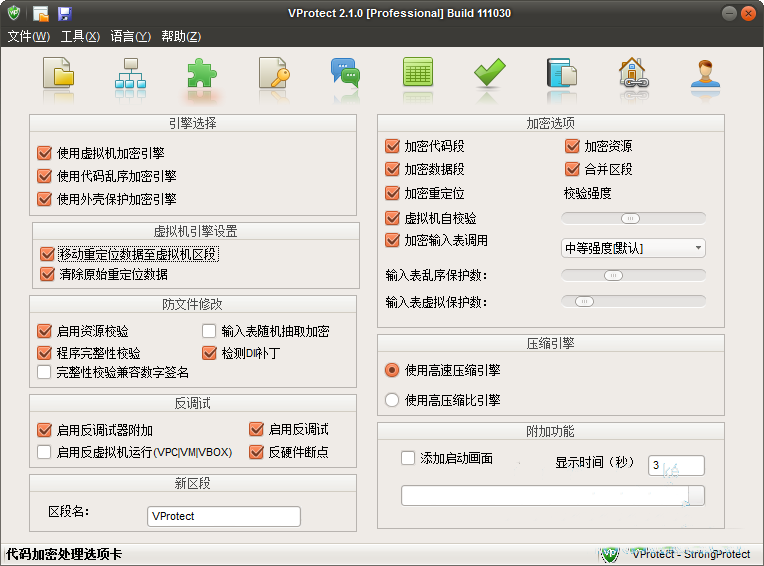Disable 使用虚拟机加密引擎 checkbox

point(44,153)
